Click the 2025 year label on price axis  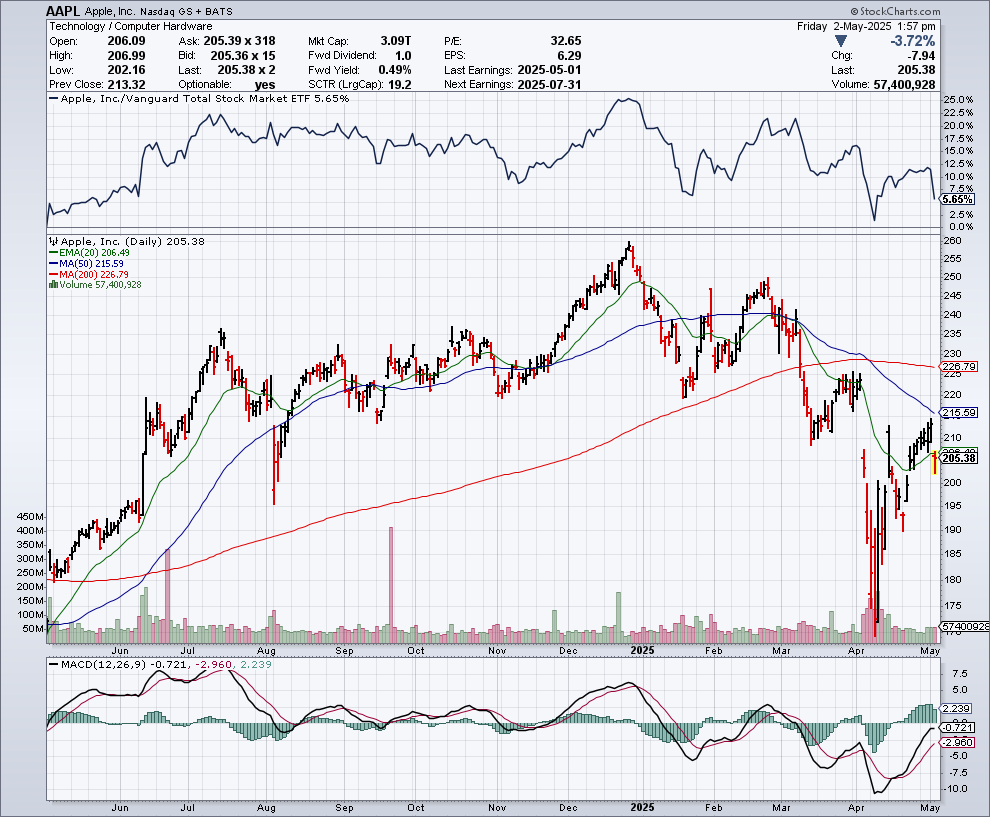pos(642,650)
